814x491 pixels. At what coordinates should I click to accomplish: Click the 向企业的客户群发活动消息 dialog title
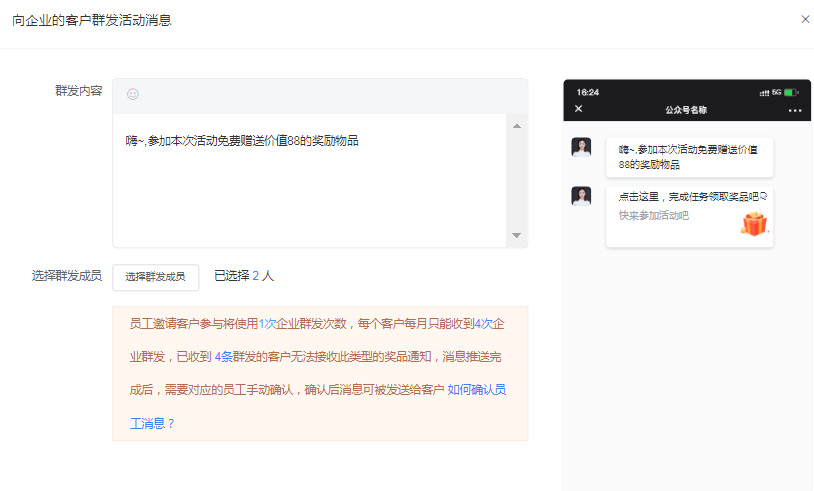click(x=92, y=20)
